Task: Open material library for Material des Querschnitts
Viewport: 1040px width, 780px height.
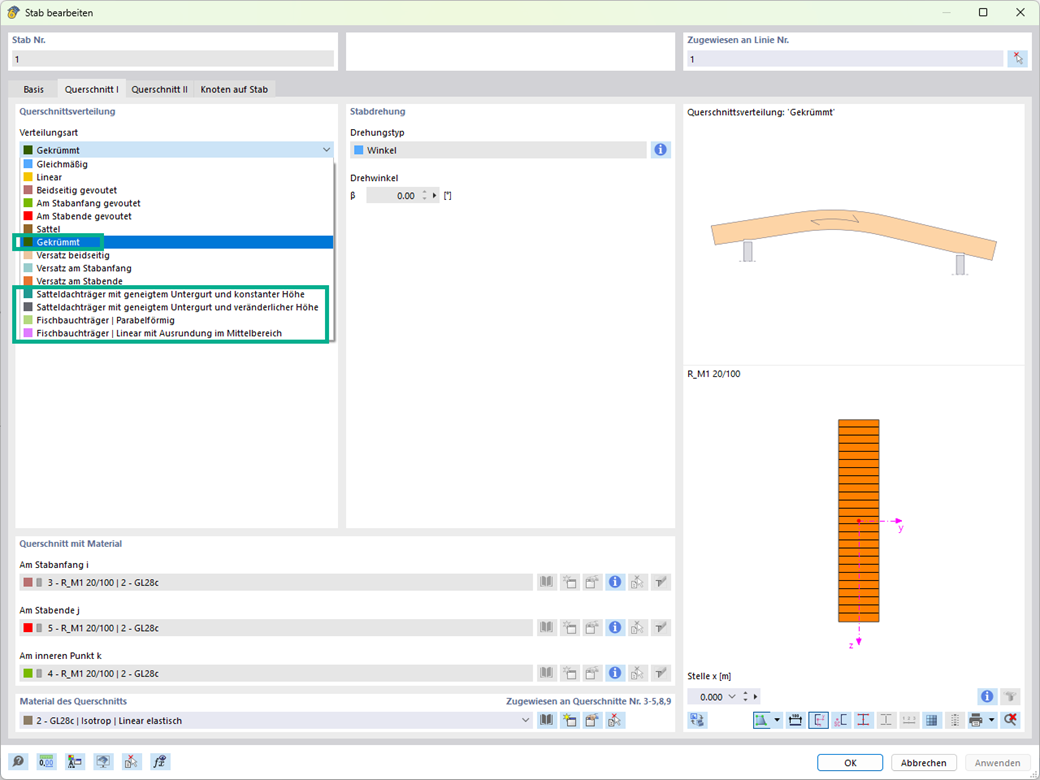Action: point(547,720)
